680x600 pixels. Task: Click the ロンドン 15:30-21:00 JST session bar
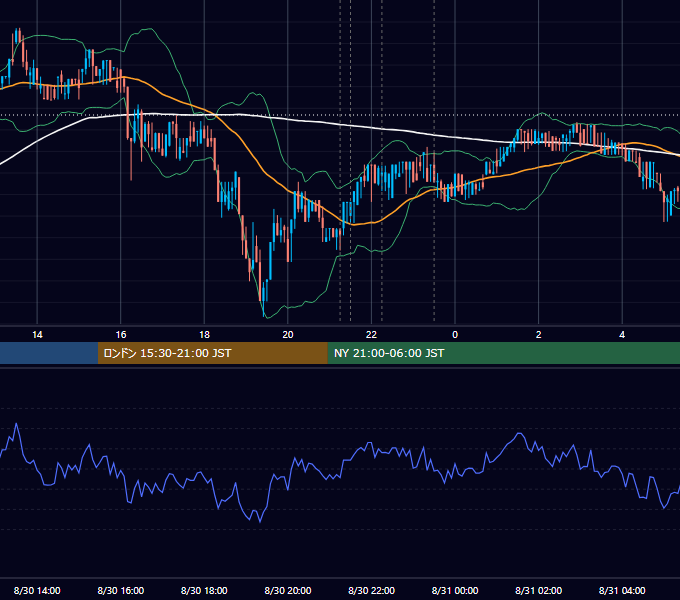pos(212,353)
